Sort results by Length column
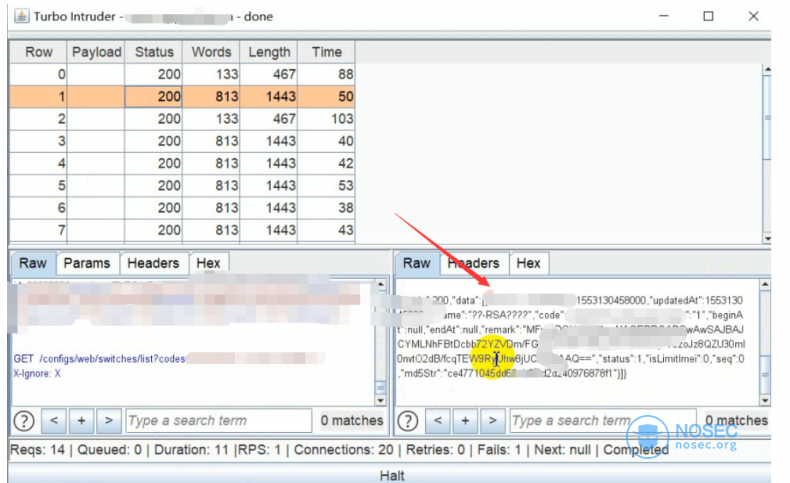Screen dimensions: 790x483 (269, 52)
